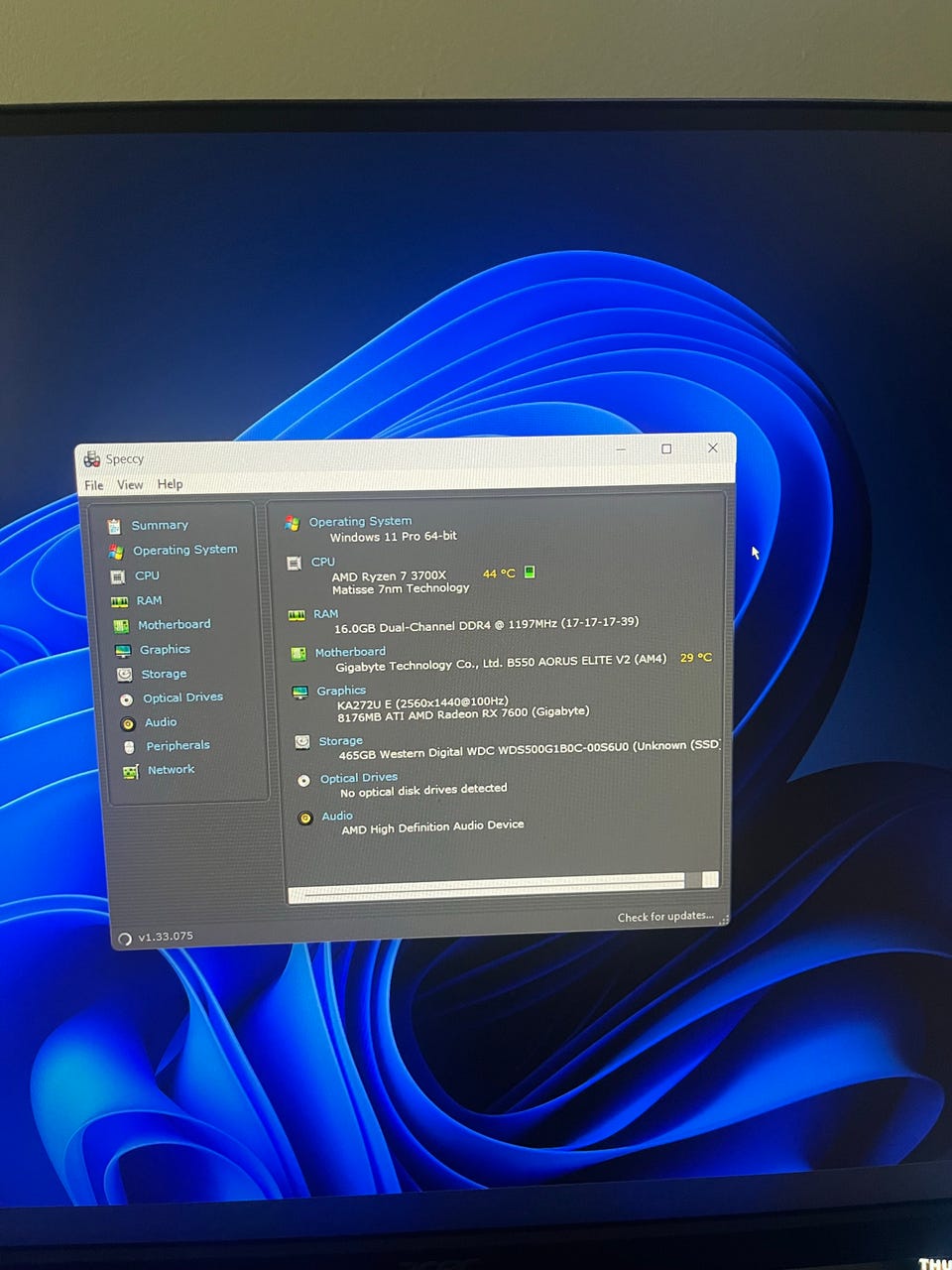Click the Summary clipboard icon in sidebar
952x1270 pixels.
click(114, 527)
